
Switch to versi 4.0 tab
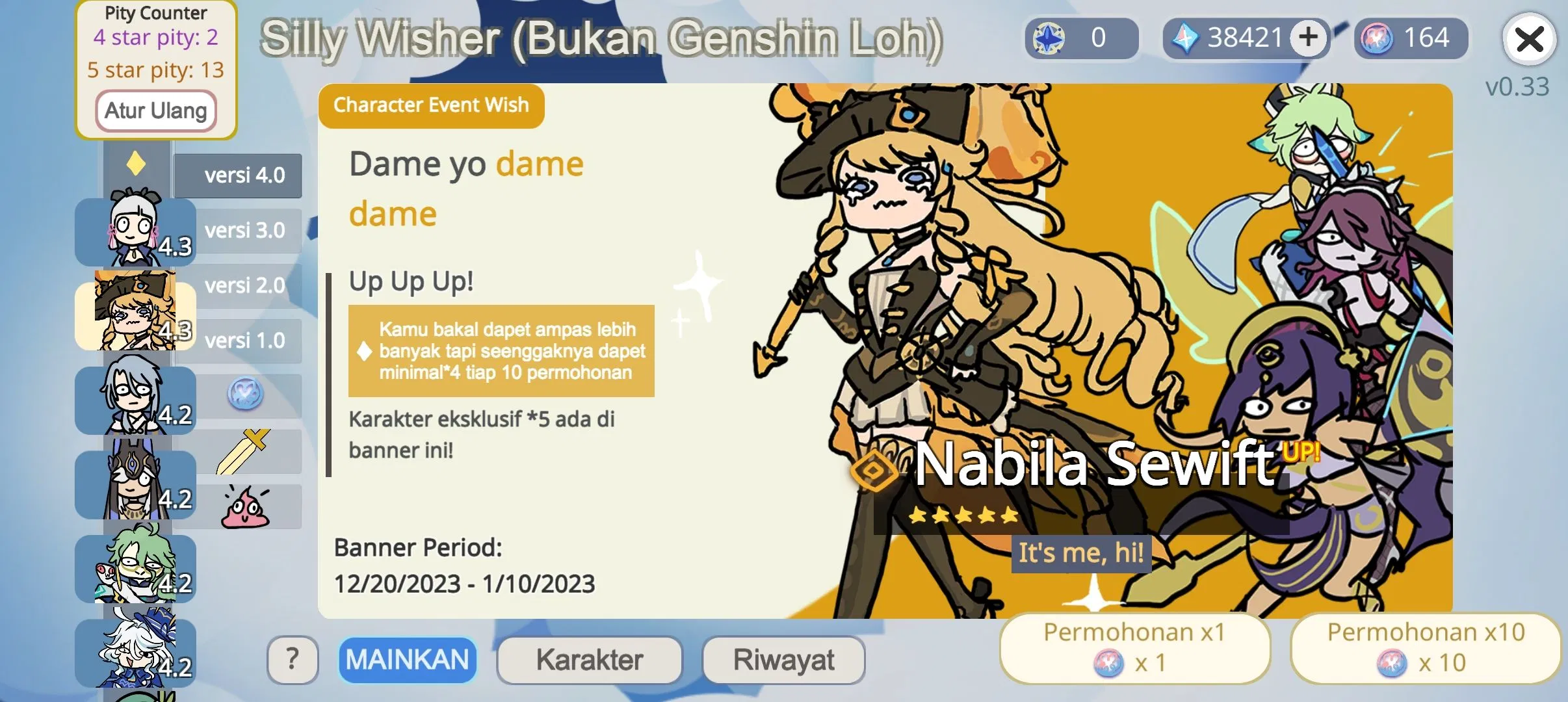pyautogui.click(x=238, y=175)
